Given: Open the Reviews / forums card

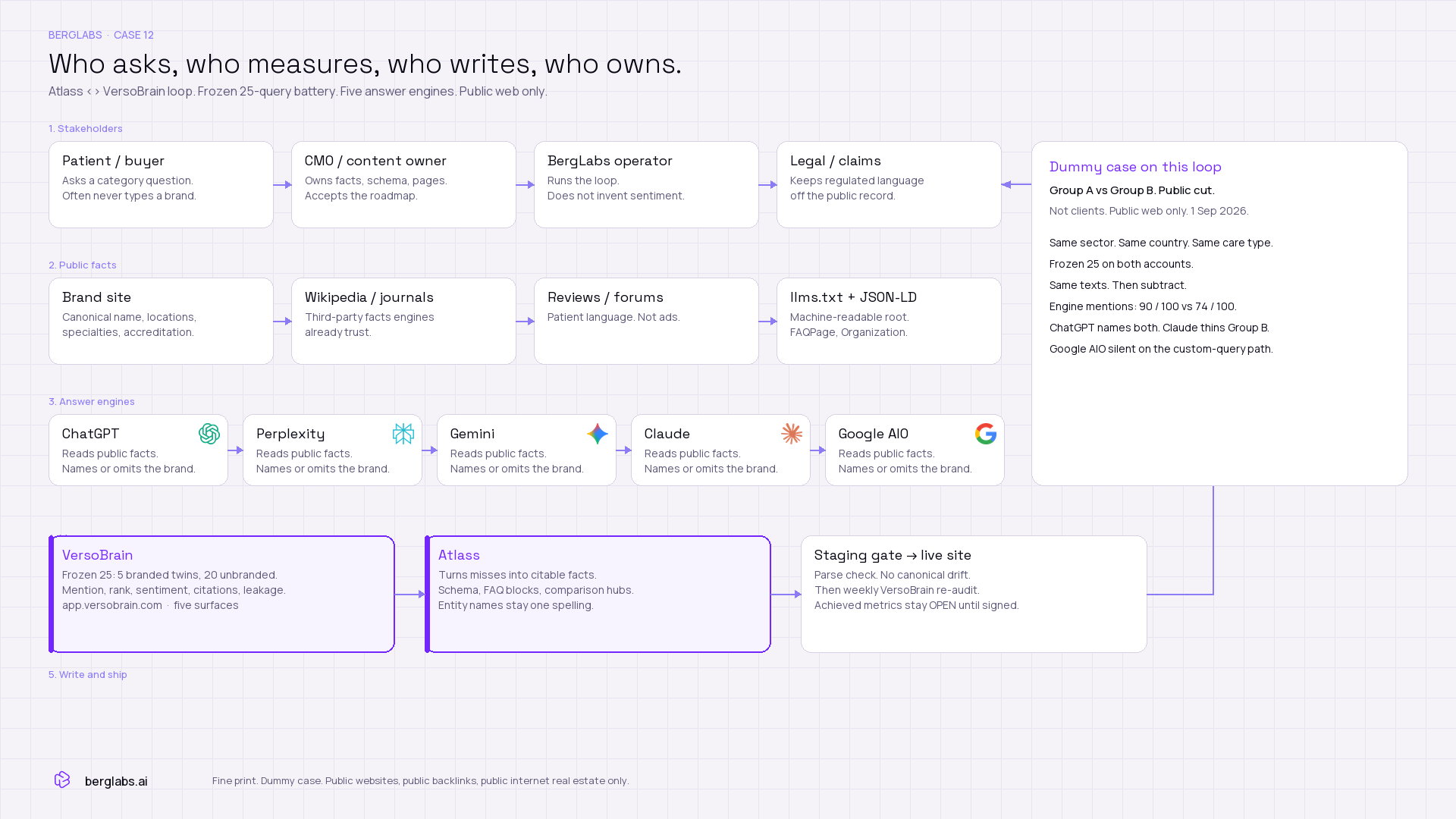Looking at the screenshot, I should tap(646, 321).
